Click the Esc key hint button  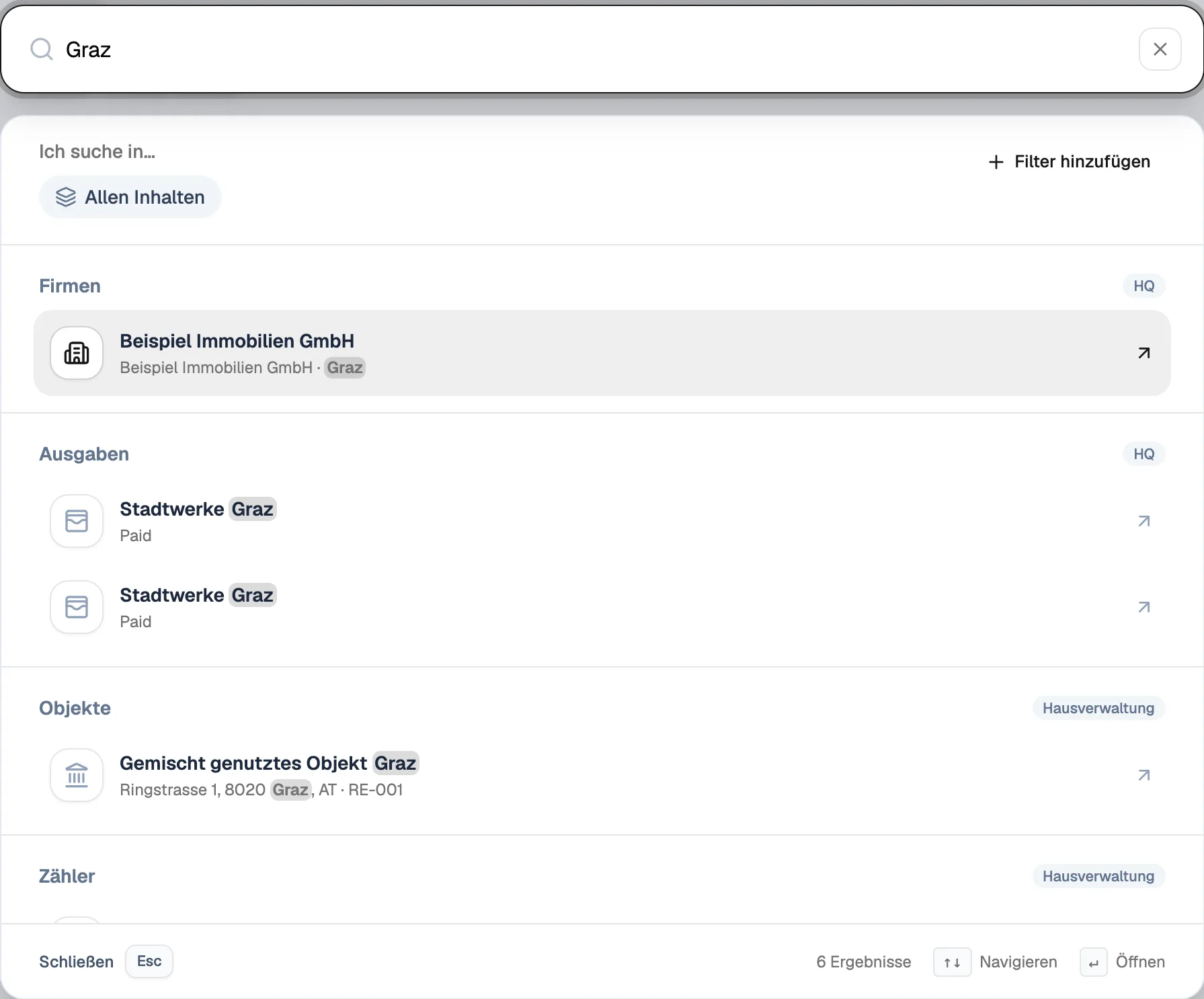149,961
